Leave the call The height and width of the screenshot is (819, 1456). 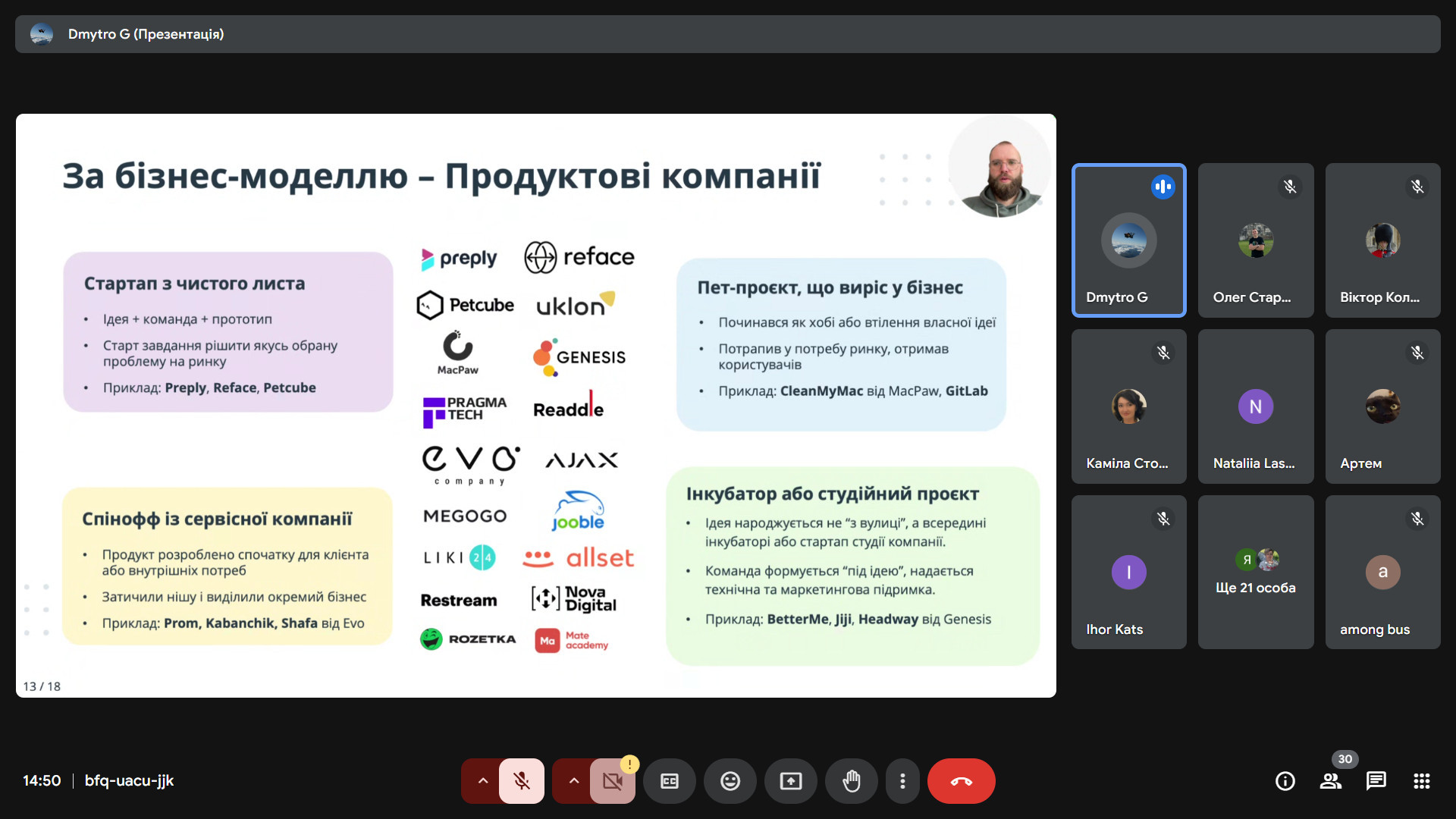(x=961, y=781)
